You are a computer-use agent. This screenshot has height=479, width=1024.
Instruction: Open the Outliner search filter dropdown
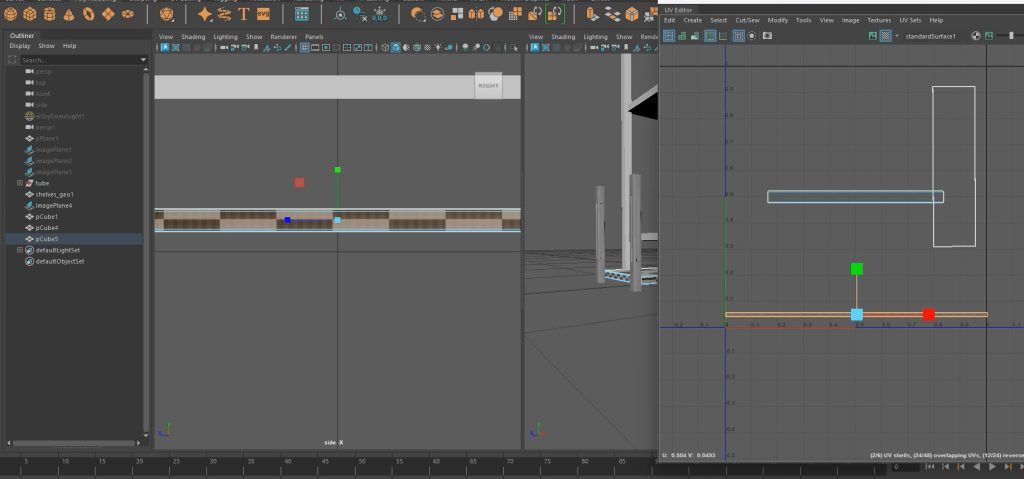click(143, 60)
